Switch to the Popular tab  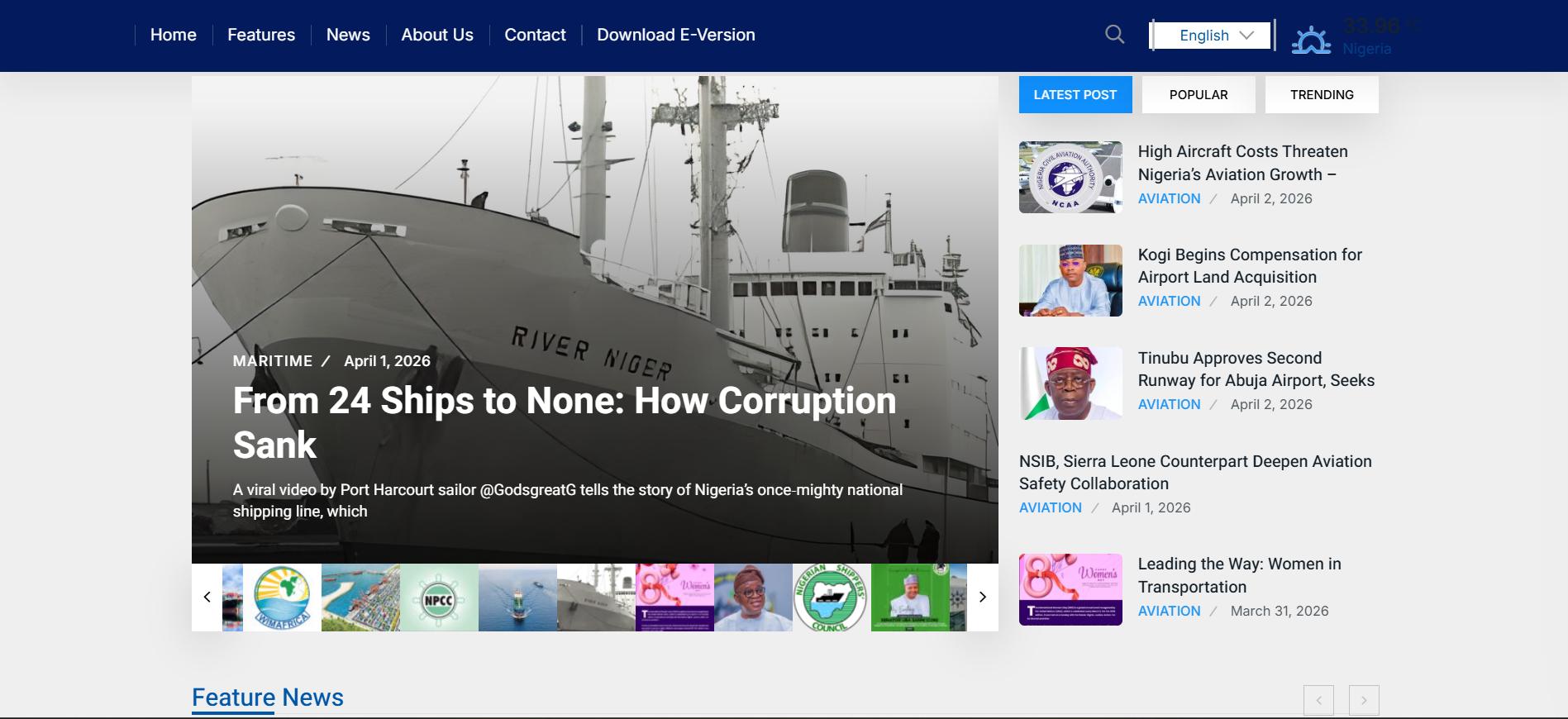click(x=1198, y=95)
